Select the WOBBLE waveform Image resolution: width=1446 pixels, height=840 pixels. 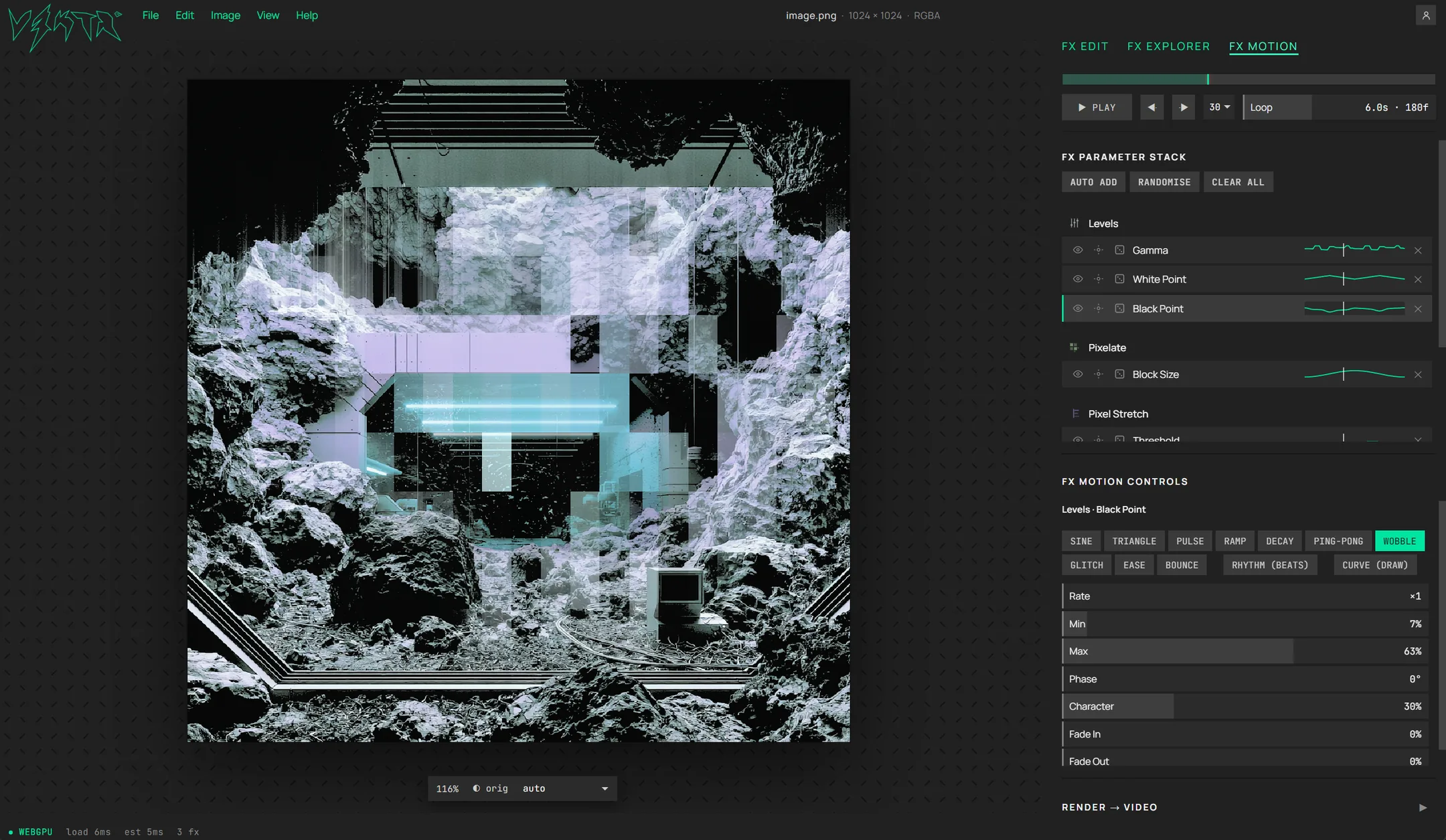coord(1399,541)
